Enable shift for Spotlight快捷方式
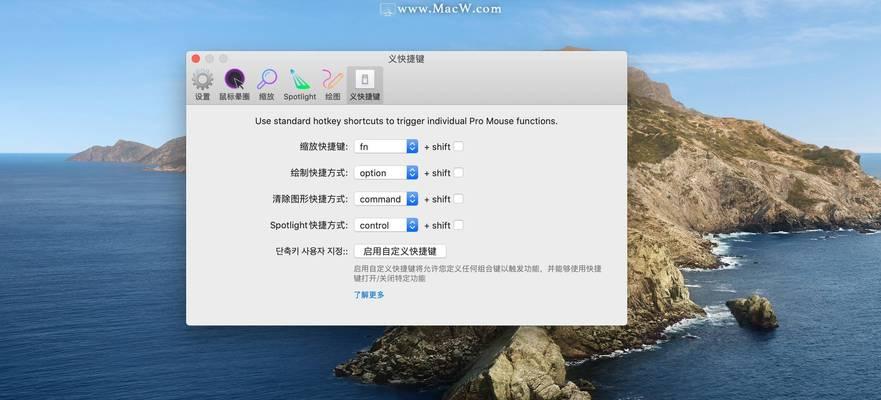881x400 pixels. click(x=458, y=225)
